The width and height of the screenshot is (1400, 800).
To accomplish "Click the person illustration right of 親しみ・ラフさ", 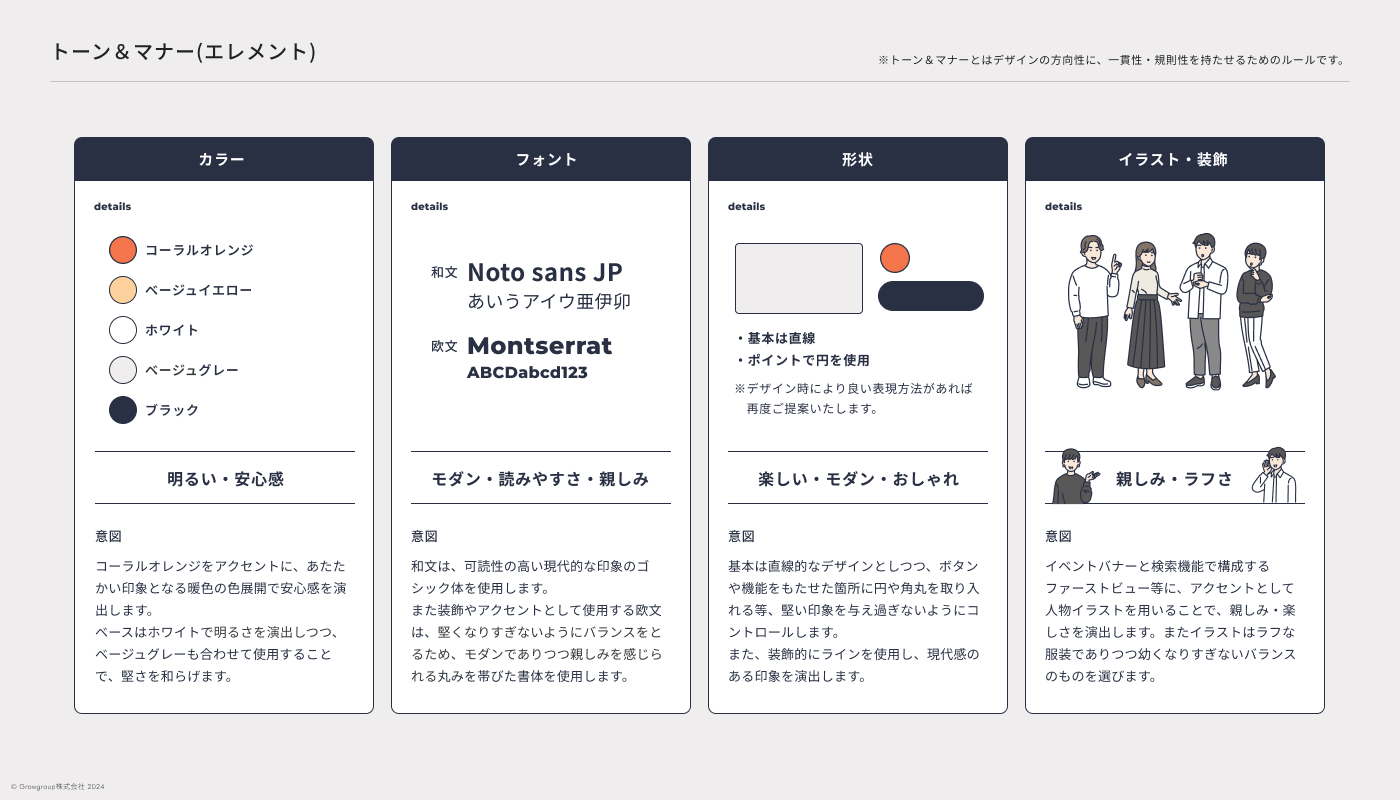I will pyautogui.click(x=1275, y=475).
